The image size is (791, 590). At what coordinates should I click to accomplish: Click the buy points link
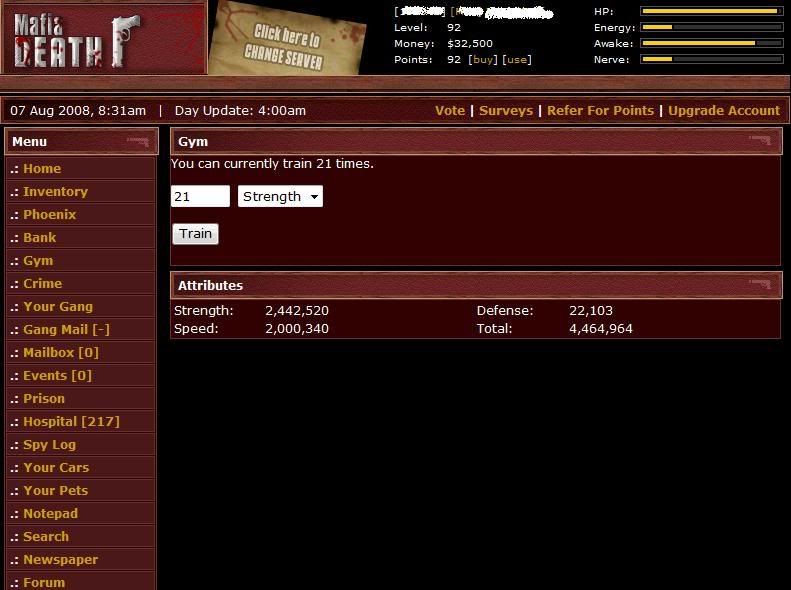pos(483,60)
